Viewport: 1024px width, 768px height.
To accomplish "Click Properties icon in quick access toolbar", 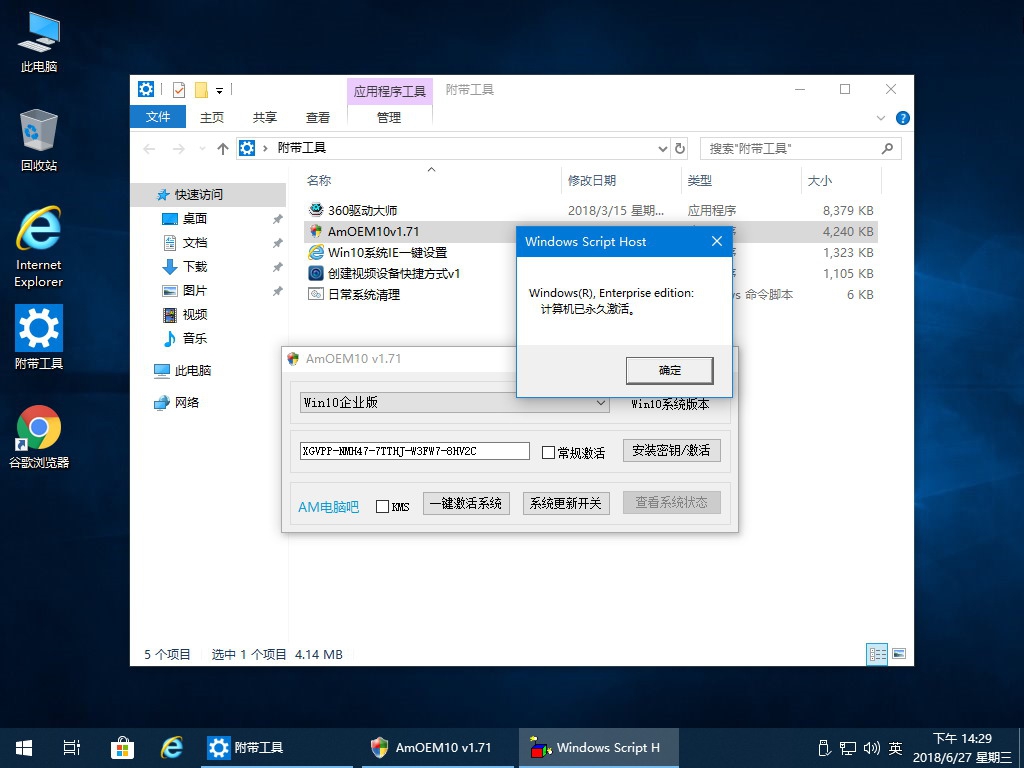I will 178,89.
